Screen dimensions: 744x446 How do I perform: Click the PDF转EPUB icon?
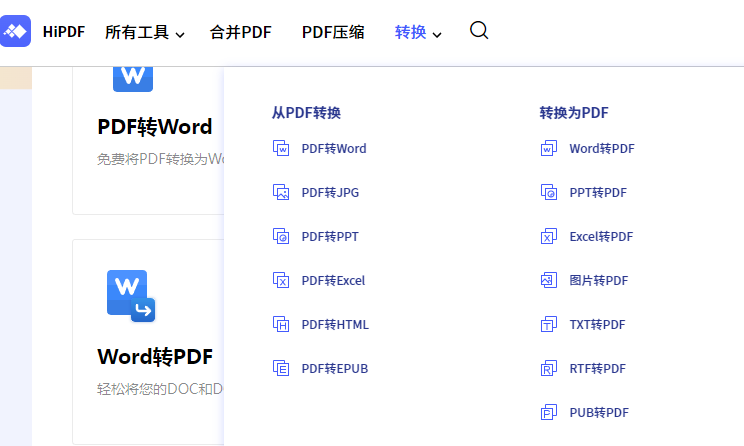pyautogui.click(x=281, y=369)
